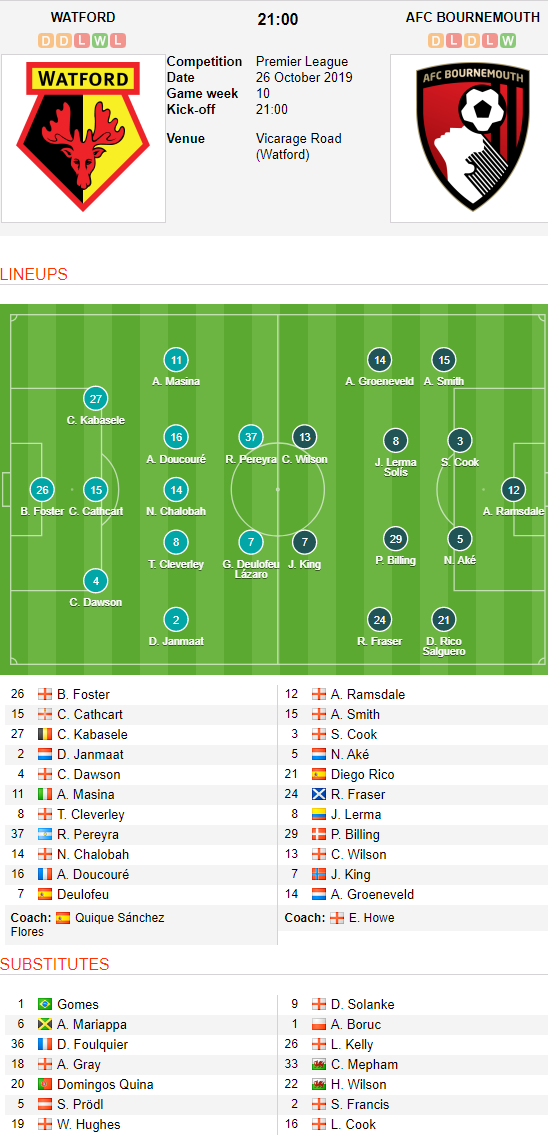
Task: Click the Watford club crest logo
Action: click(83, 137)
